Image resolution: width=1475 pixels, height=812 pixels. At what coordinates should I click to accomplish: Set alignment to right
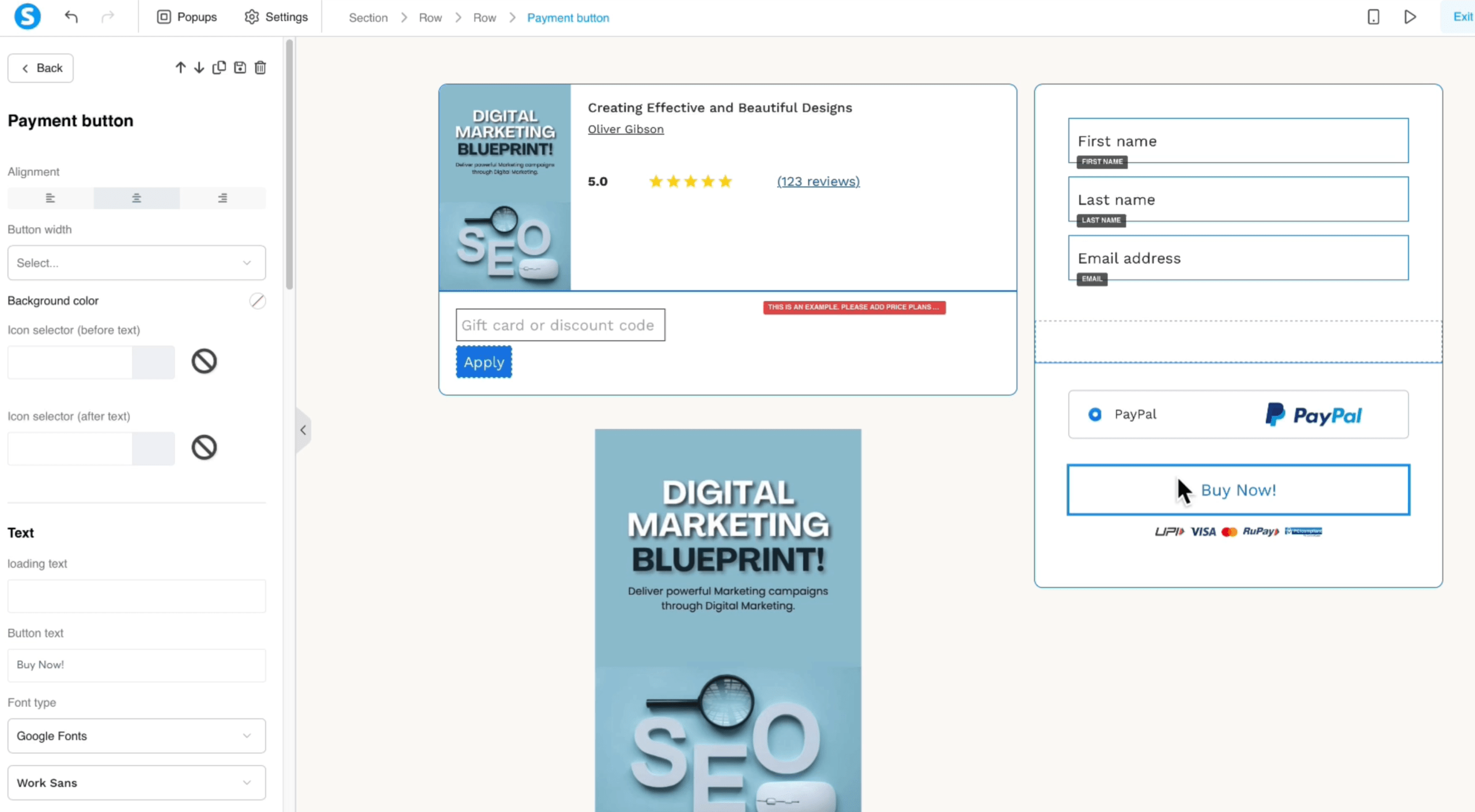222,198
